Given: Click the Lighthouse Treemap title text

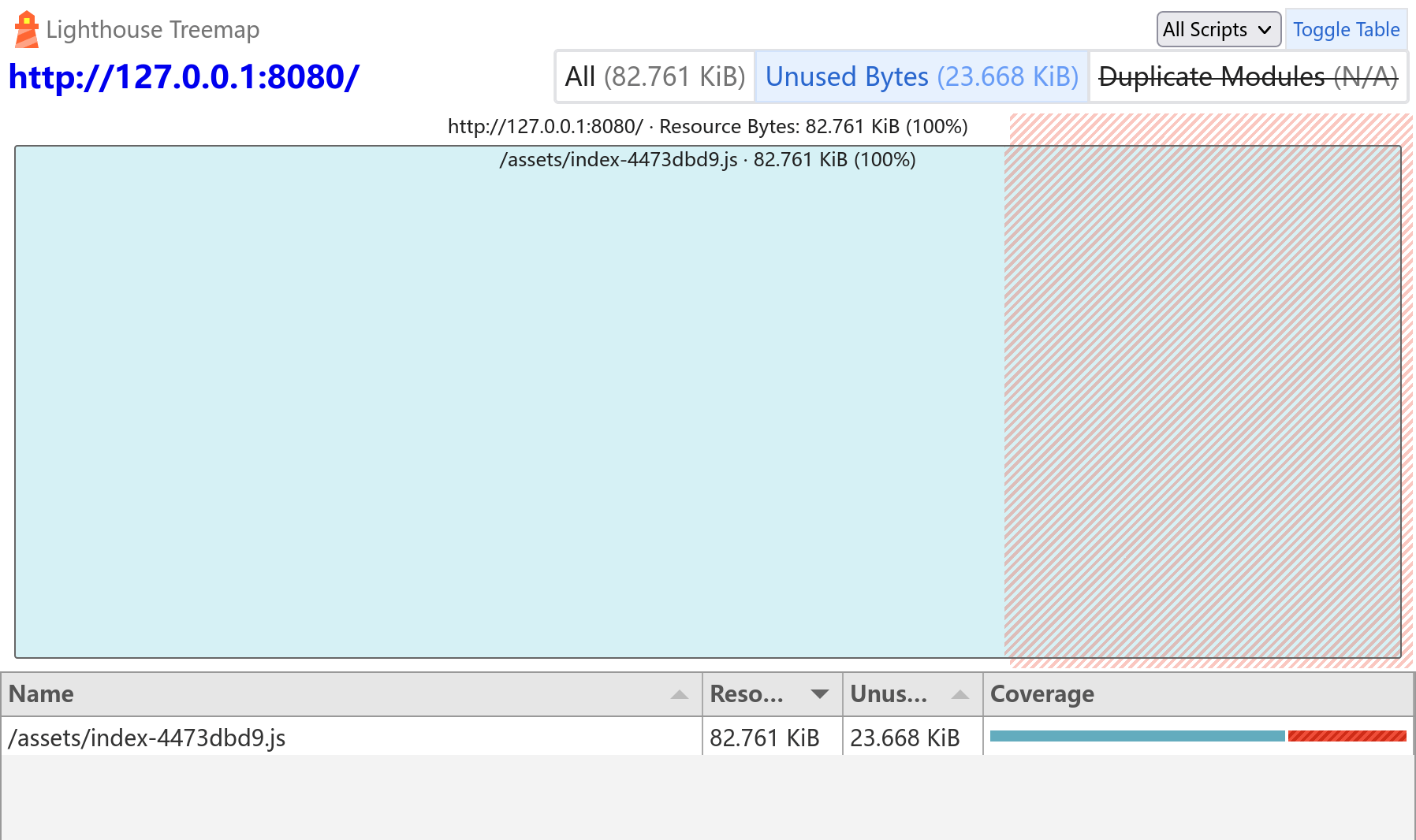Looking at the screenshot, I should 153,29.
